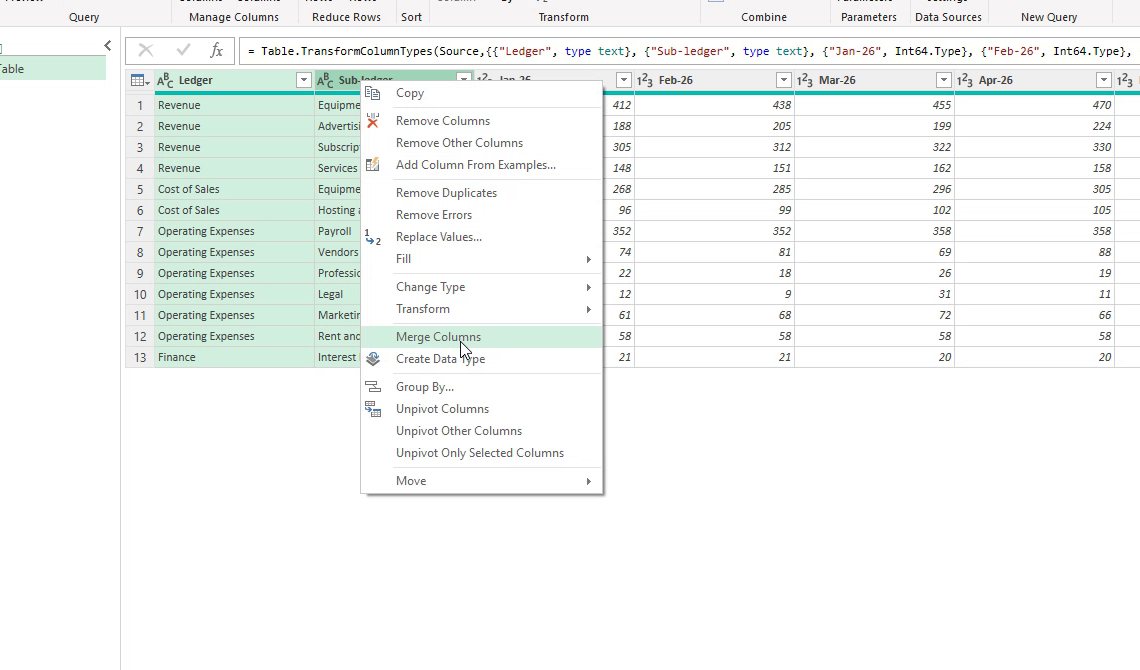Click the 455 value in Mar-26 column
Image resolution: width=1140 pixels, height=670 pixels.
tap(874, 105)
